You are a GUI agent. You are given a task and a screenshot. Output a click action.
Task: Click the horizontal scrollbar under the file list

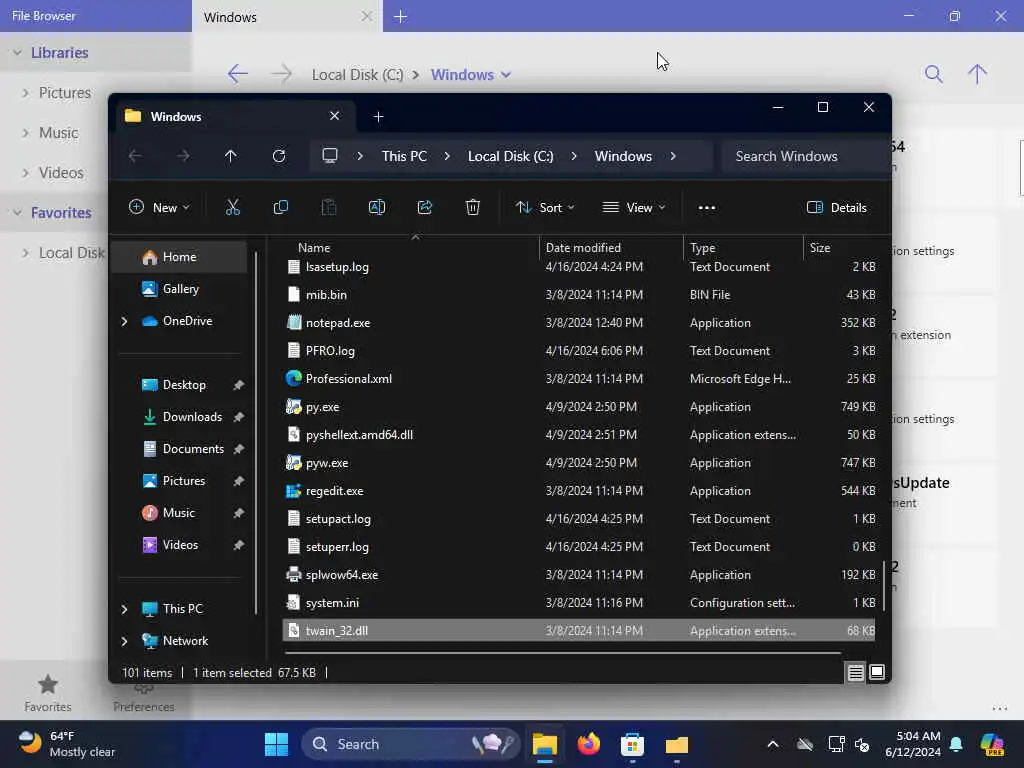pyautogui.click(x=563, y=652)
